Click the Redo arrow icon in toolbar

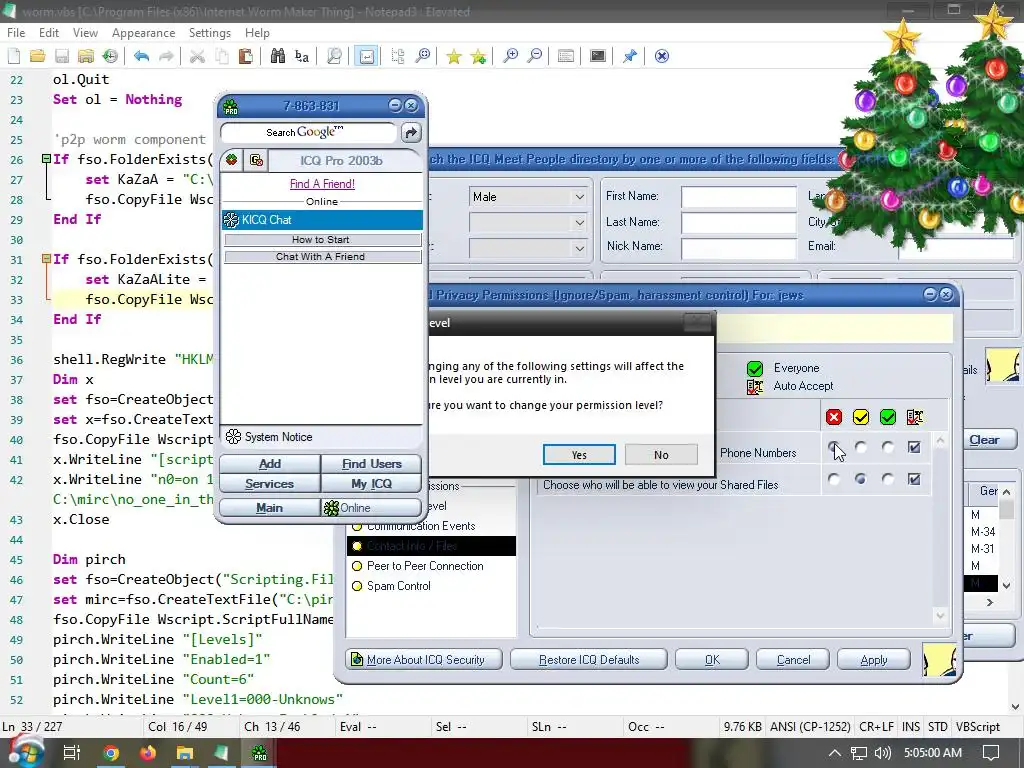(167, 56)
